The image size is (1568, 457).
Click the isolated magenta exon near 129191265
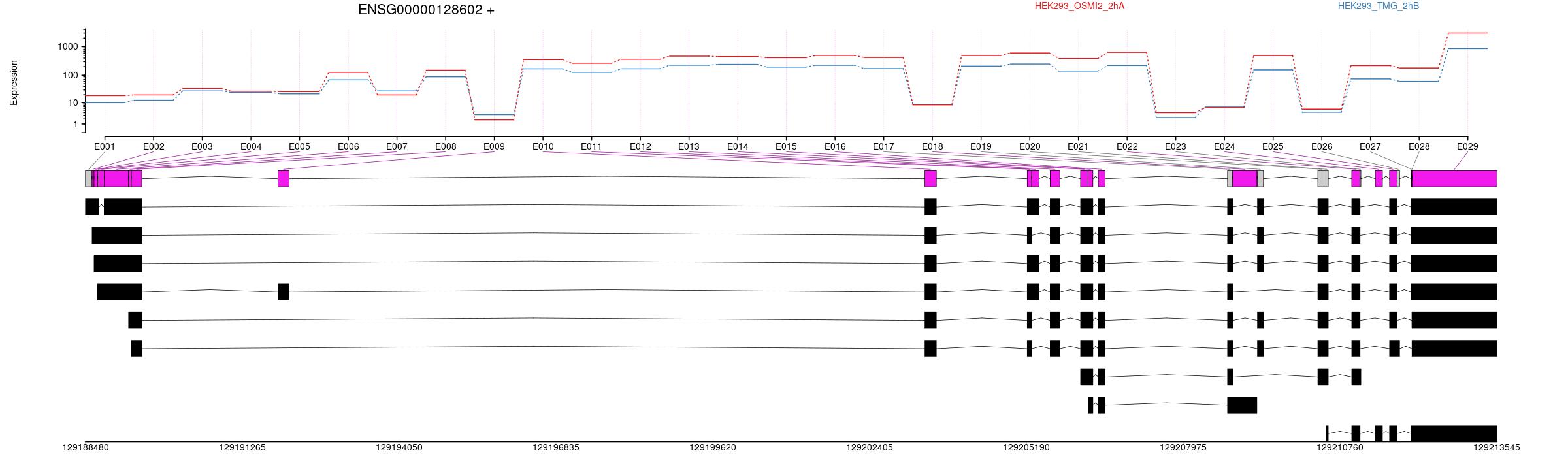tap(284, 179)
